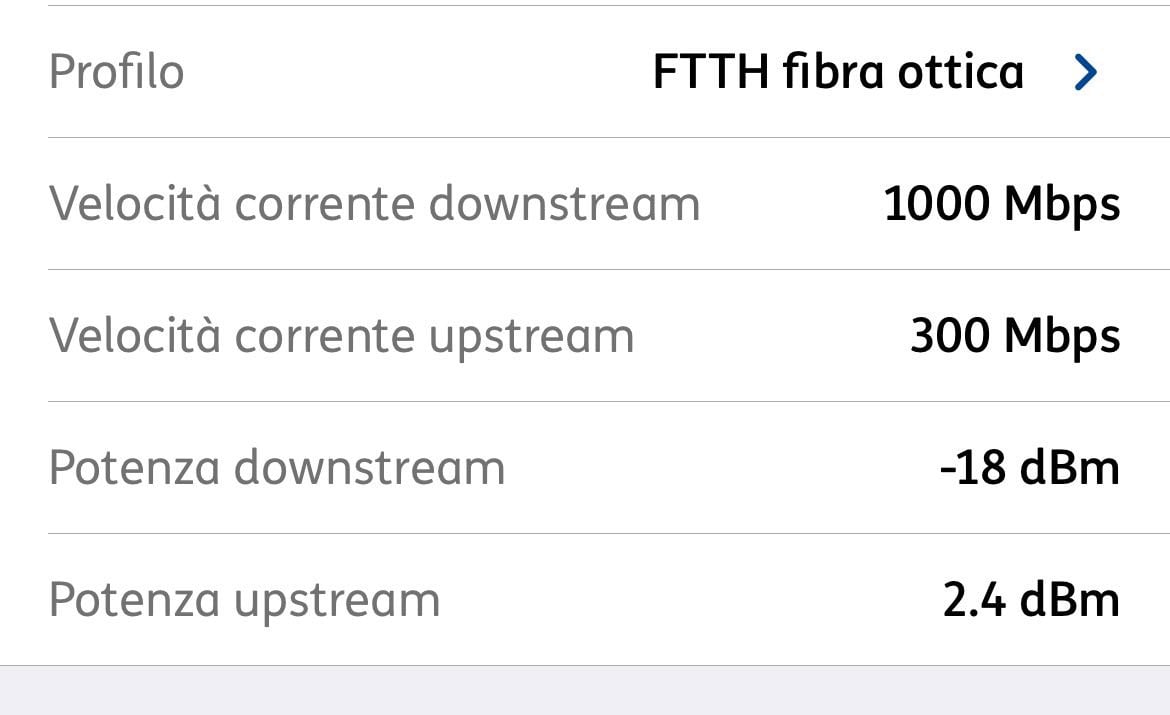Select the 1000 Mbps downstream speed value
Viewport: 1170px width, 715px height.
pos(1001,204)
